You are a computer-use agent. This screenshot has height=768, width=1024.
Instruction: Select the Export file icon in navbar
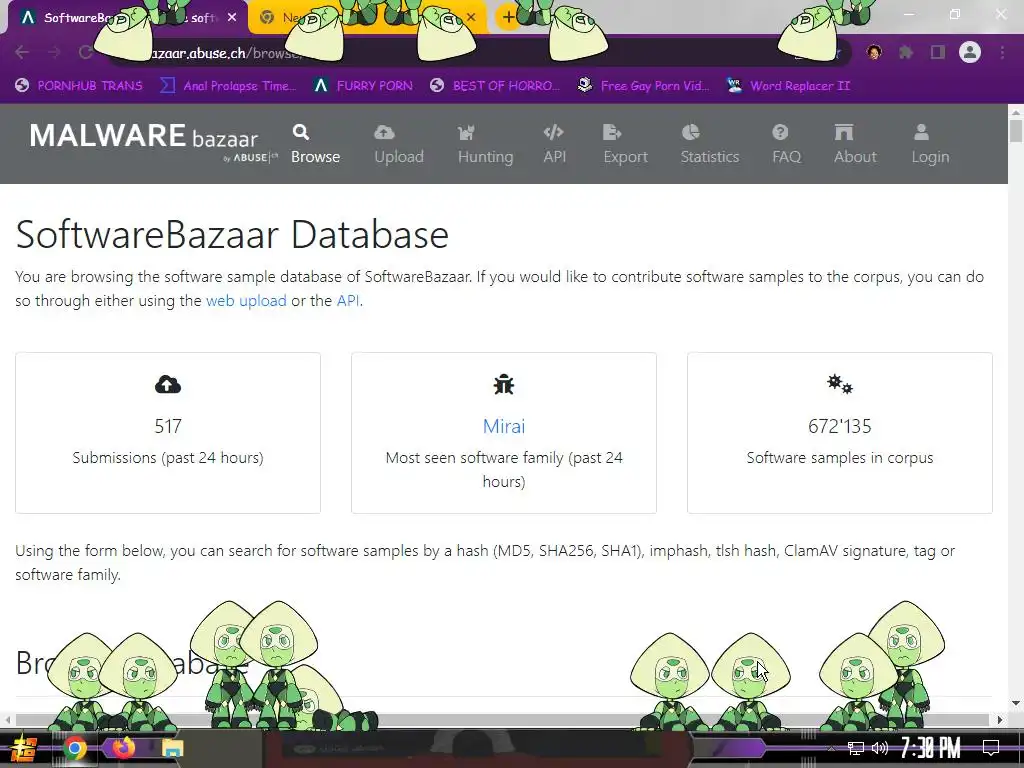612,133
